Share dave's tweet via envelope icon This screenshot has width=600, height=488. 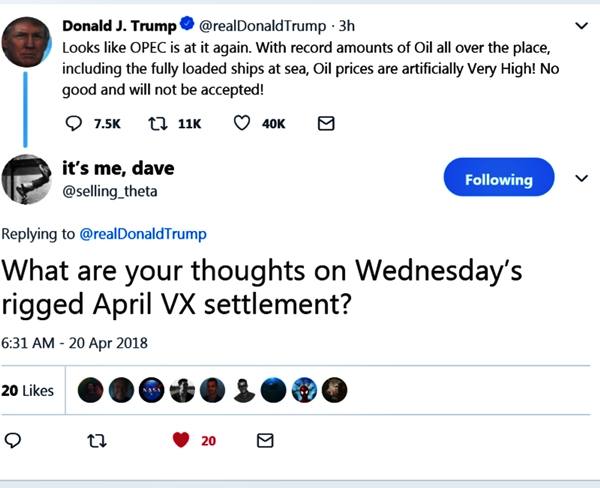pyautogui.click(x=265, y=440)
